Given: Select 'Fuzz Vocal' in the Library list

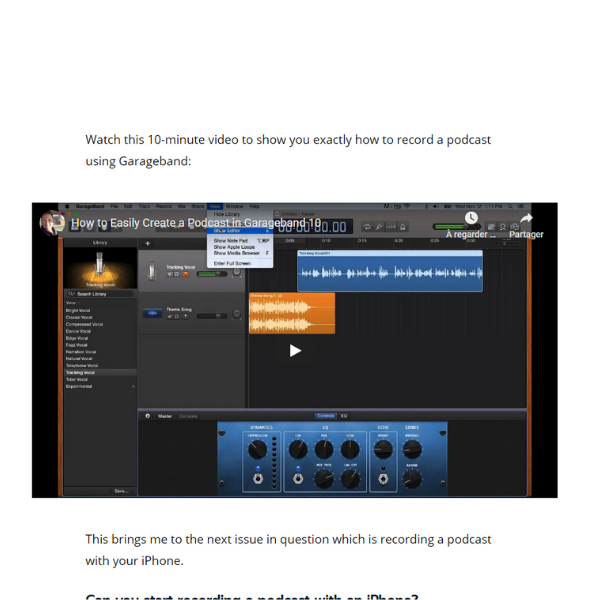Looking at the screenshot, I should [x=76, y=345].
